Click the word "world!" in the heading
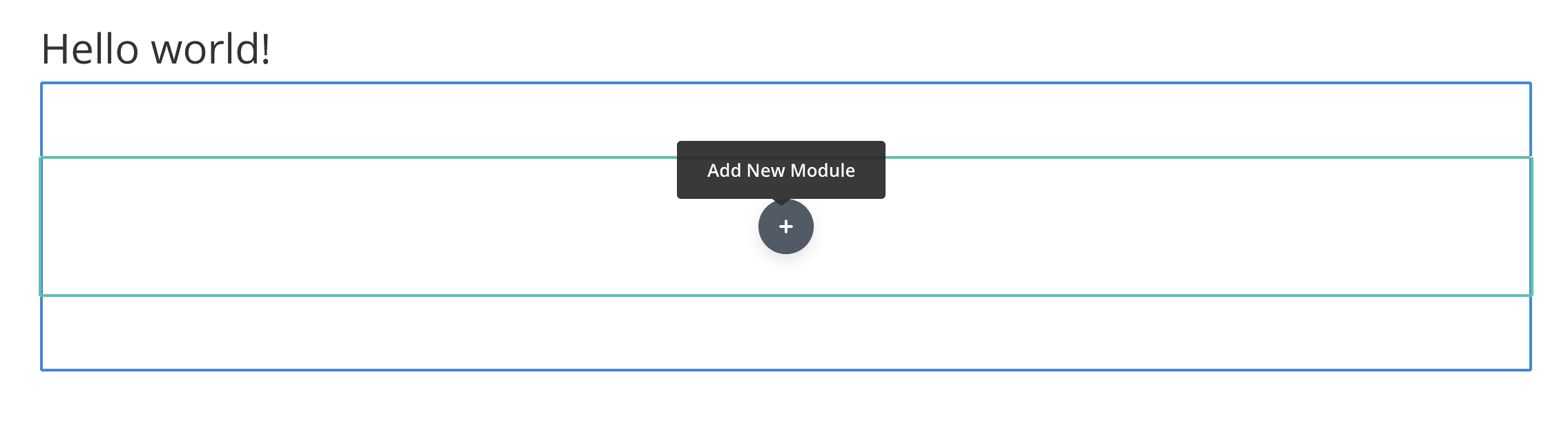Image resolution: width=1568 pixels, height=424 pixels. click(x=211, y=49)
